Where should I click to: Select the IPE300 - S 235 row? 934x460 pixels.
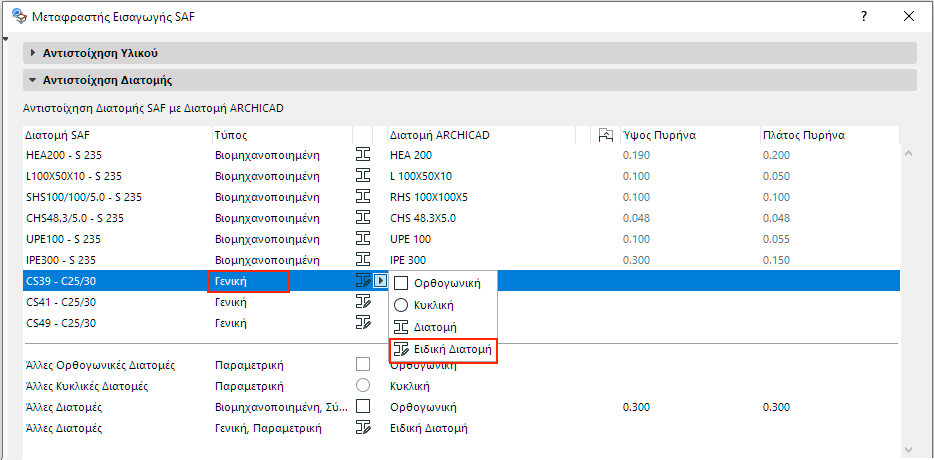(461, 260)
